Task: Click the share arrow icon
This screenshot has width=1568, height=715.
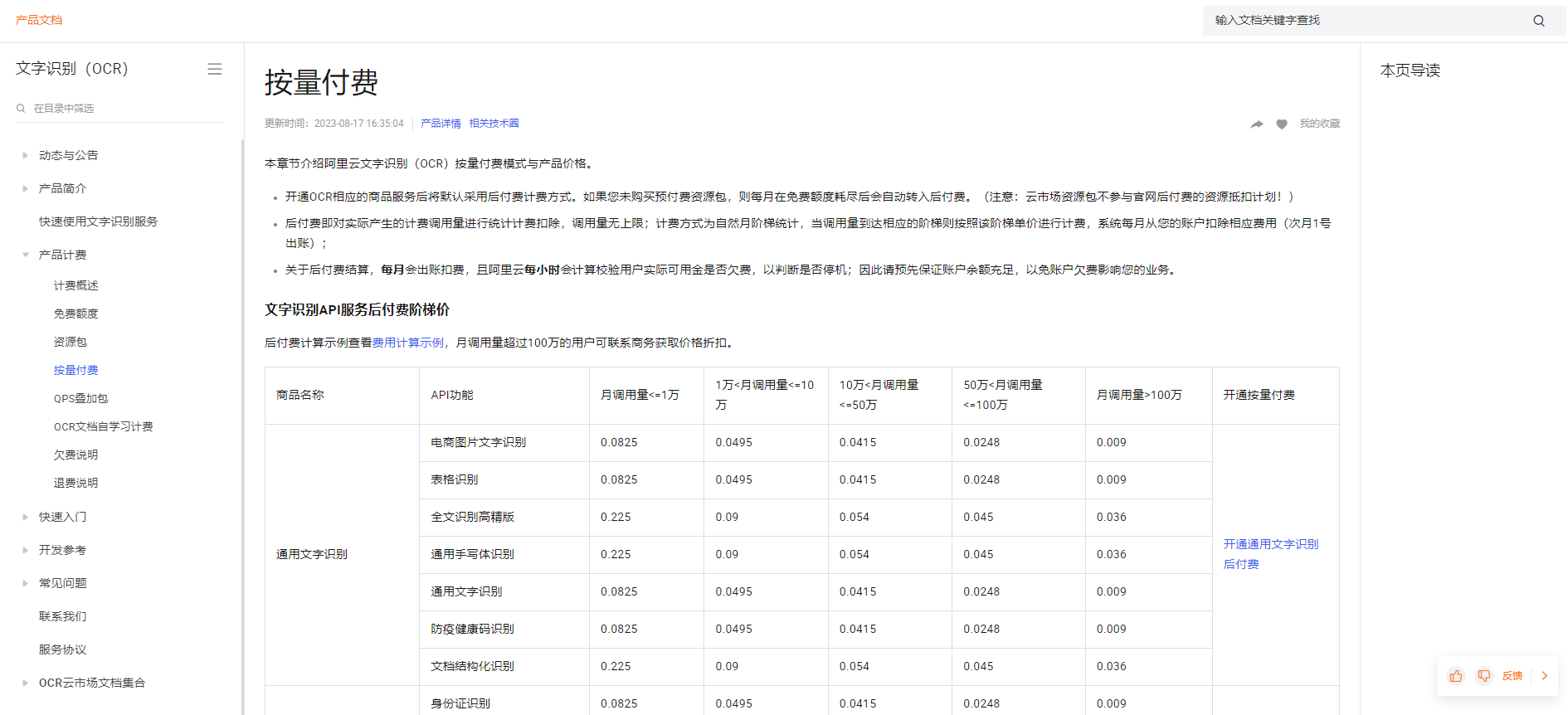Action: coord(1257,124)
